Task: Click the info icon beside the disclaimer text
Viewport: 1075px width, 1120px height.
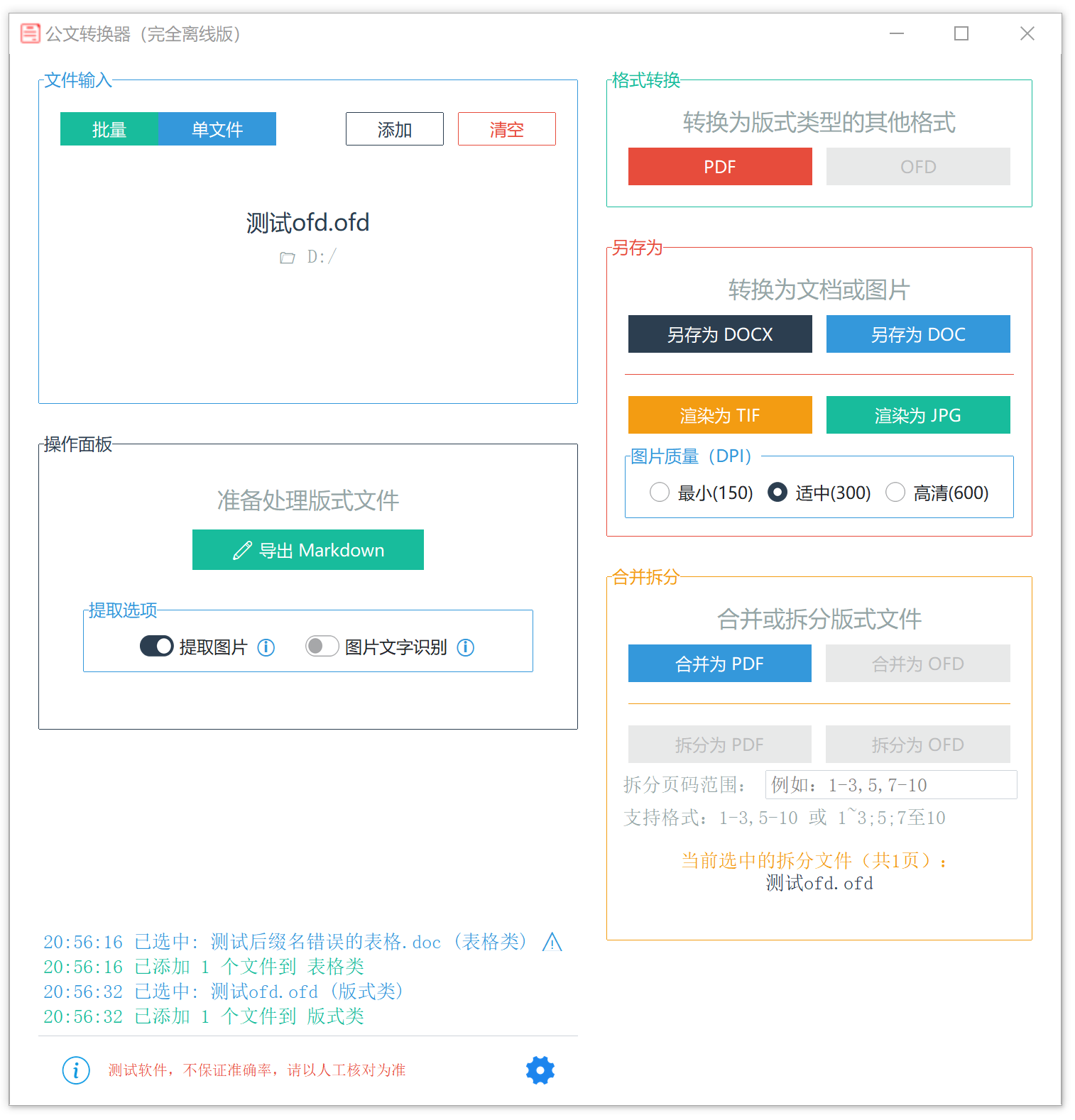Action: (x=76, y=1070)
